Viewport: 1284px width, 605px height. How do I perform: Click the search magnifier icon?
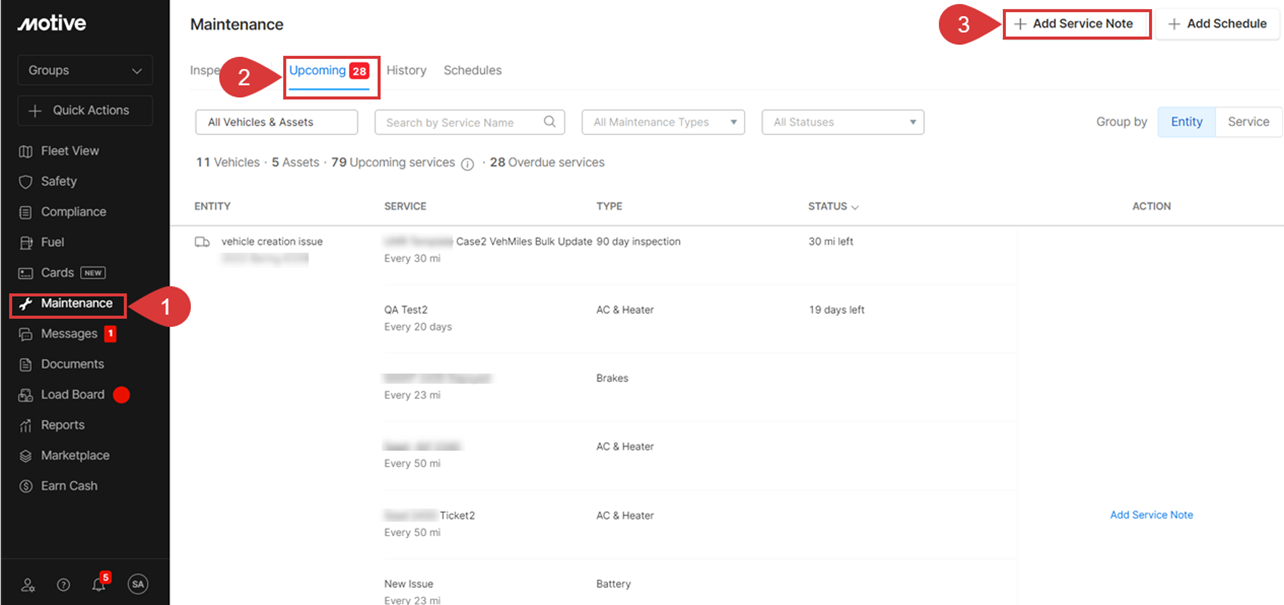click(550, 122)
